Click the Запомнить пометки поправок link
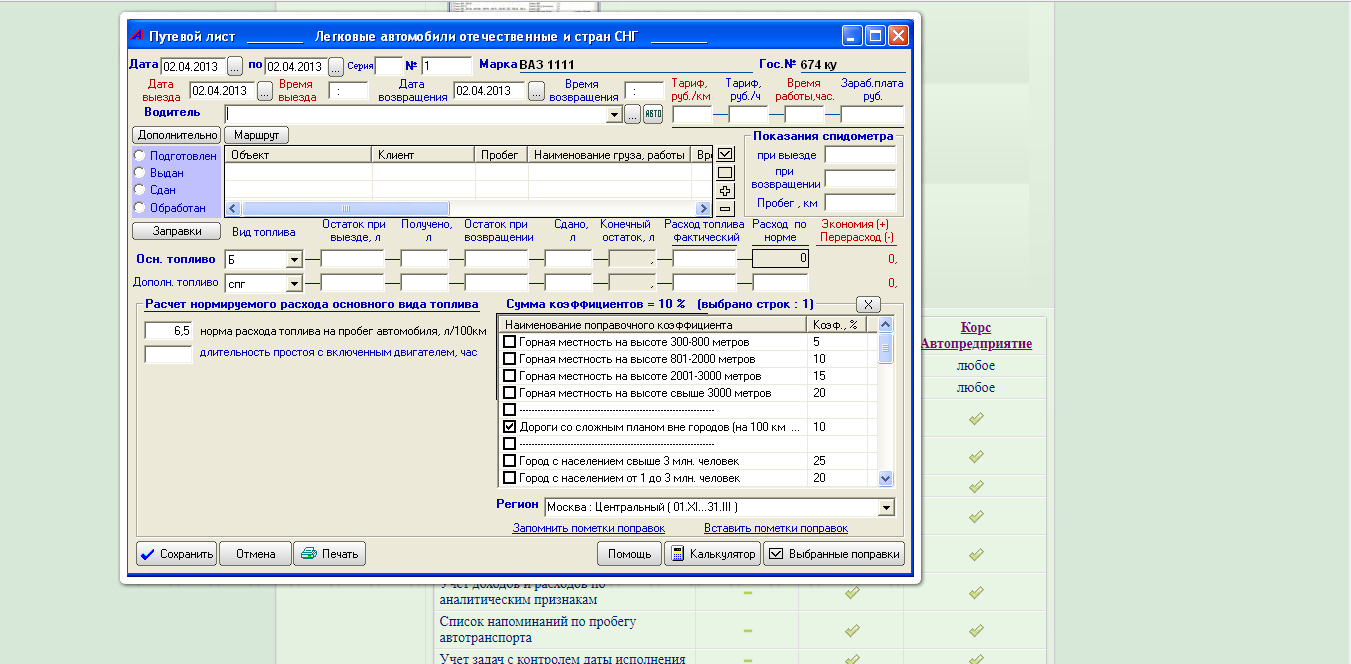 (x=588, y=528)
